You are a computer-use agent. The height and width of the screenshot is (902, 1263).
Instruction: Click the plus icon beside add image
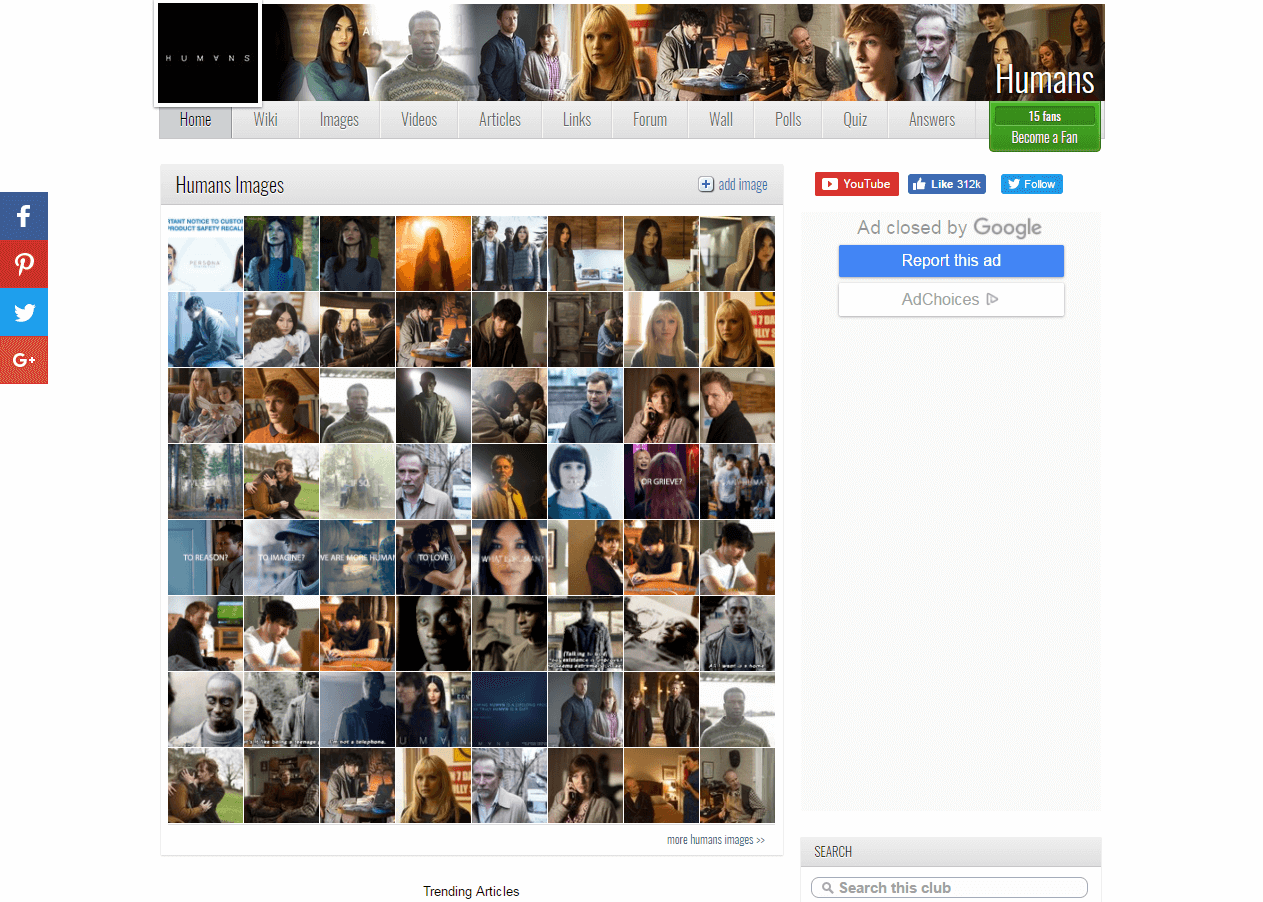(x=706, y=184)
